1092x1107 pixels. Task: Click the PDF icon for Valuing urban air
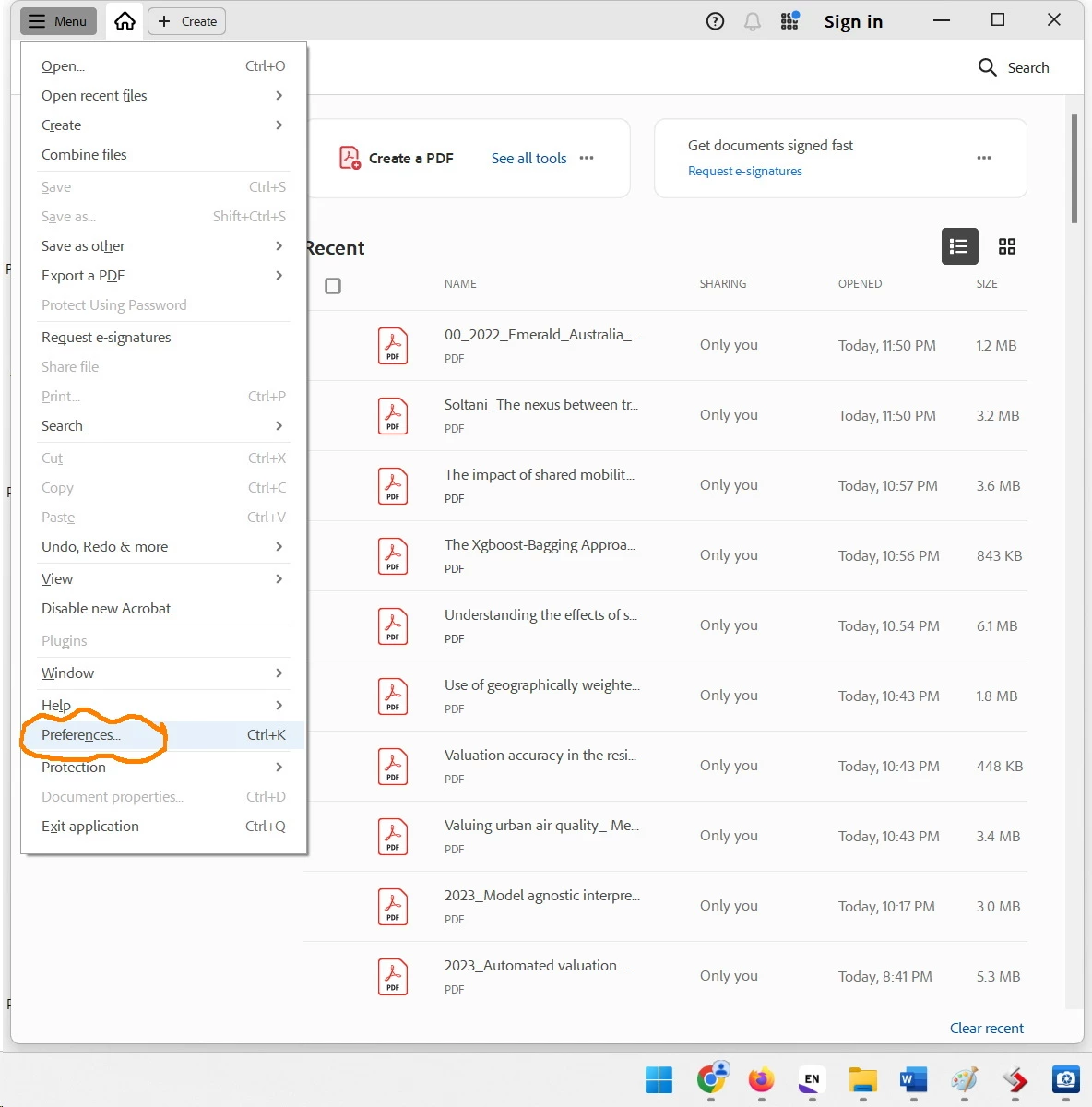pos(393,837)
